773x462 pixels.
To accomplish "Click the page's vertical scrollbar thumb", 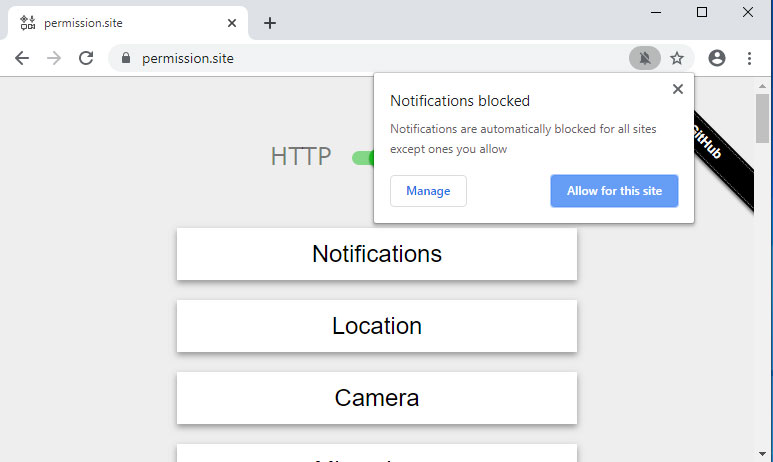I will coord(763,120).
